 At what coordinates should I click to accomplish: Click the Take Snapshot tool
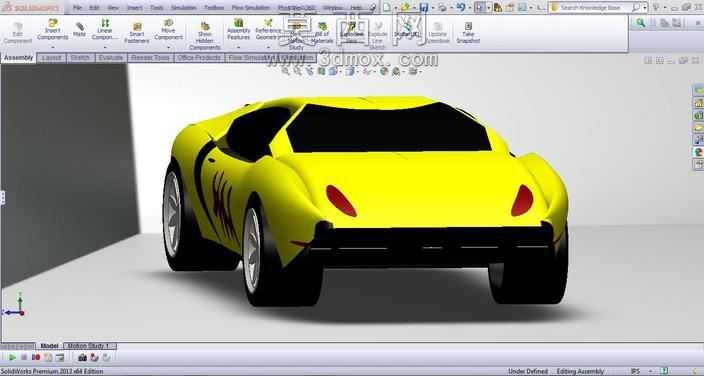[468, 33]
